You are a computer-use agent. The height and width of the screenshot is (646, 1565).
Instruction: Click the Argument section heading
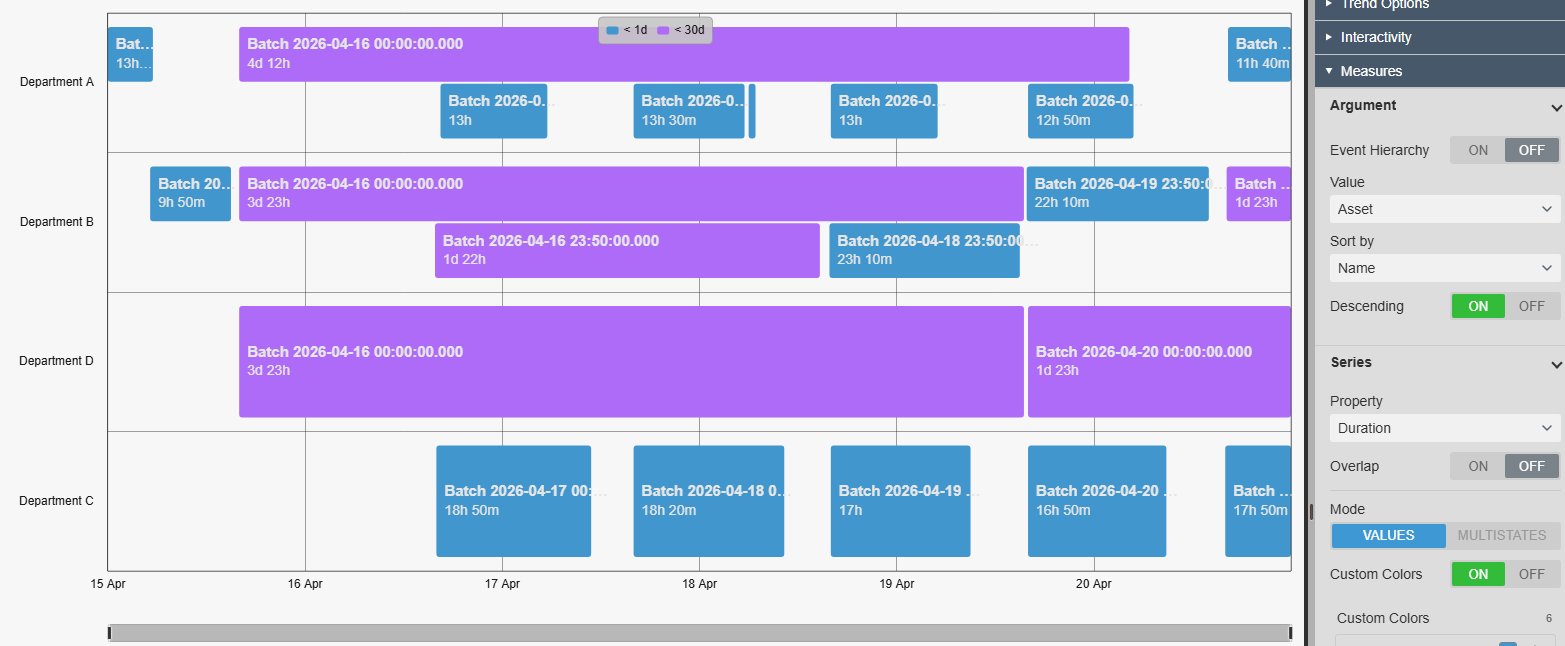tap(1363, 106)
